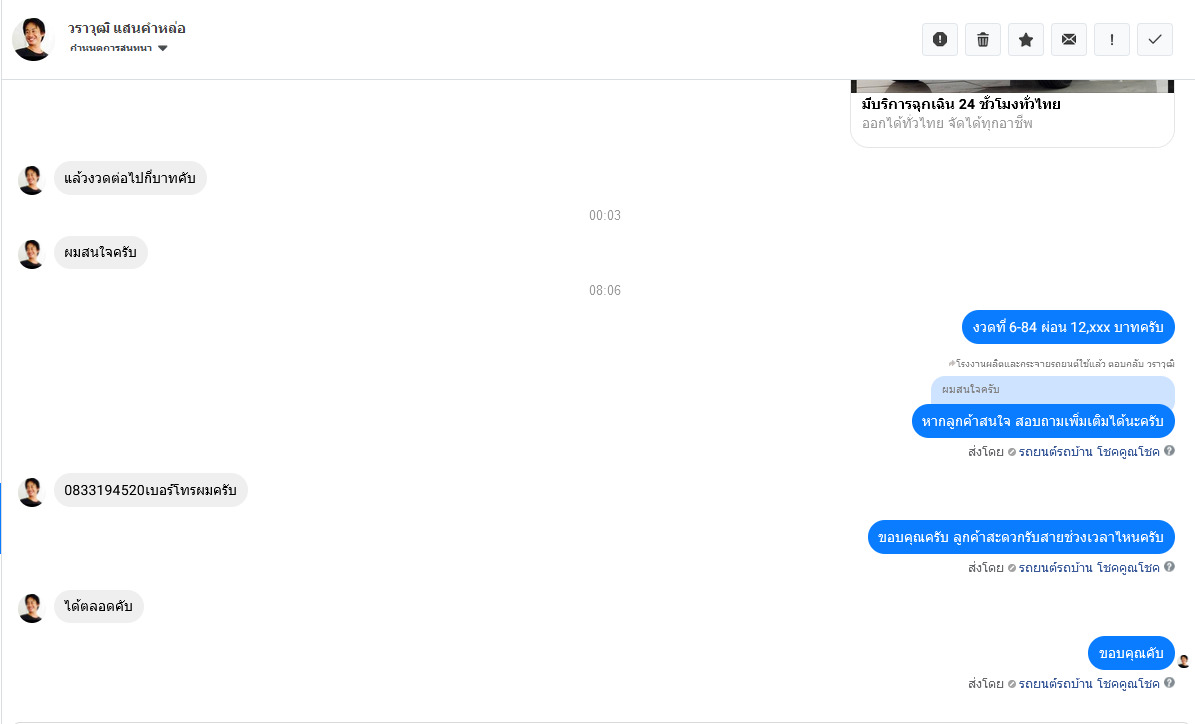The image size is (1195, 724).
Task: Open the contact name at the top
Action: pos(127,28)
